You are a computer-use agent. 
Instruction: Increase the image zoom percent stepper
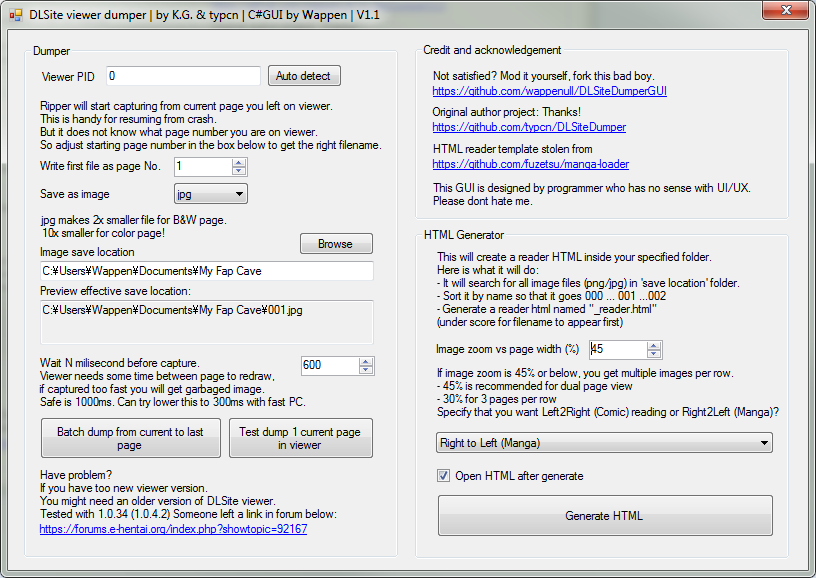click(654, 345)
